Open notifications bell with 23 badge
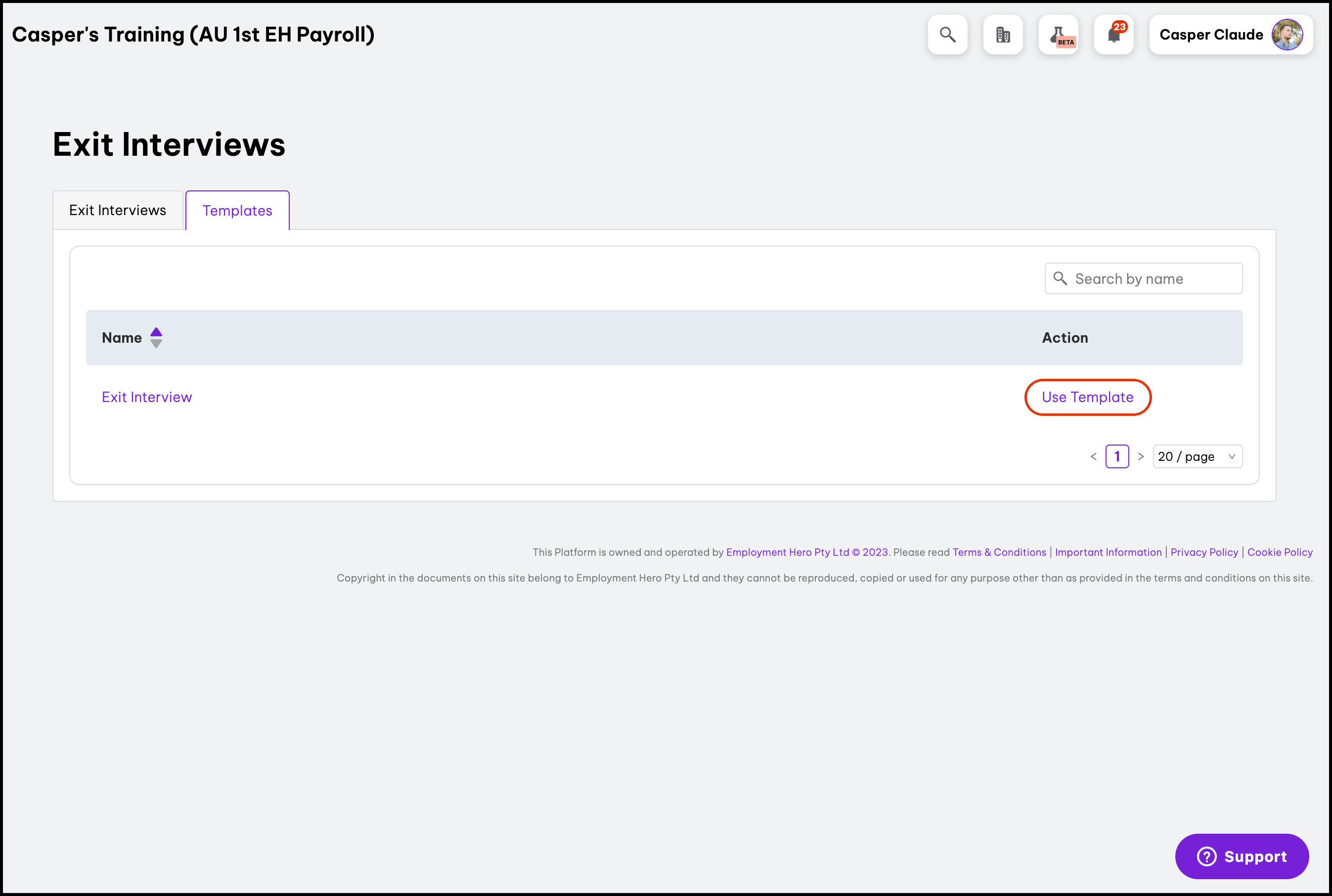The image size is (1332, 896). point(1114,35)
